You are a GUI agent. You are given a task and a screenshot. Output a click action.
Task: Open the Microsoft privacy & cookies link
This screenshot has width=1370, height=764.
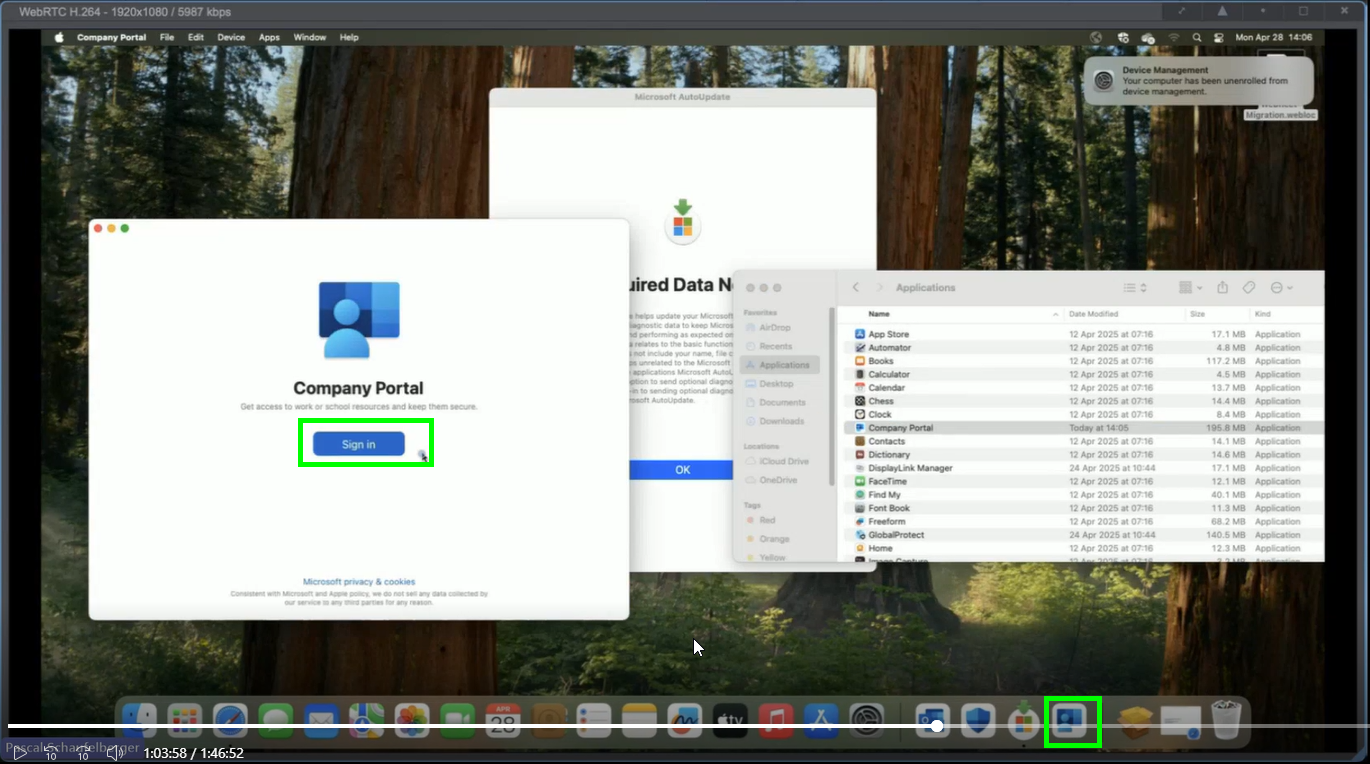point(359,582)
